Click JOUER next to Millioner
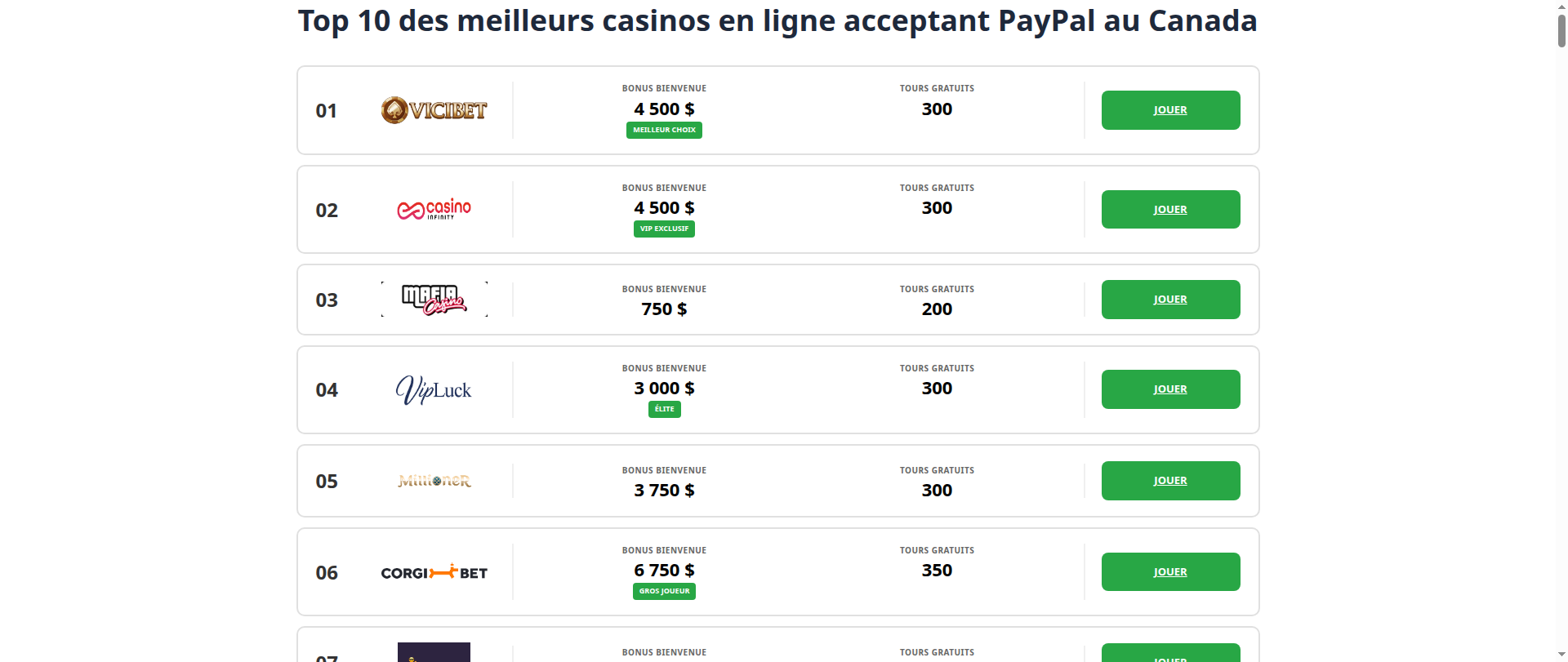Viewport: 1568px width, 662px height. 1169,481
